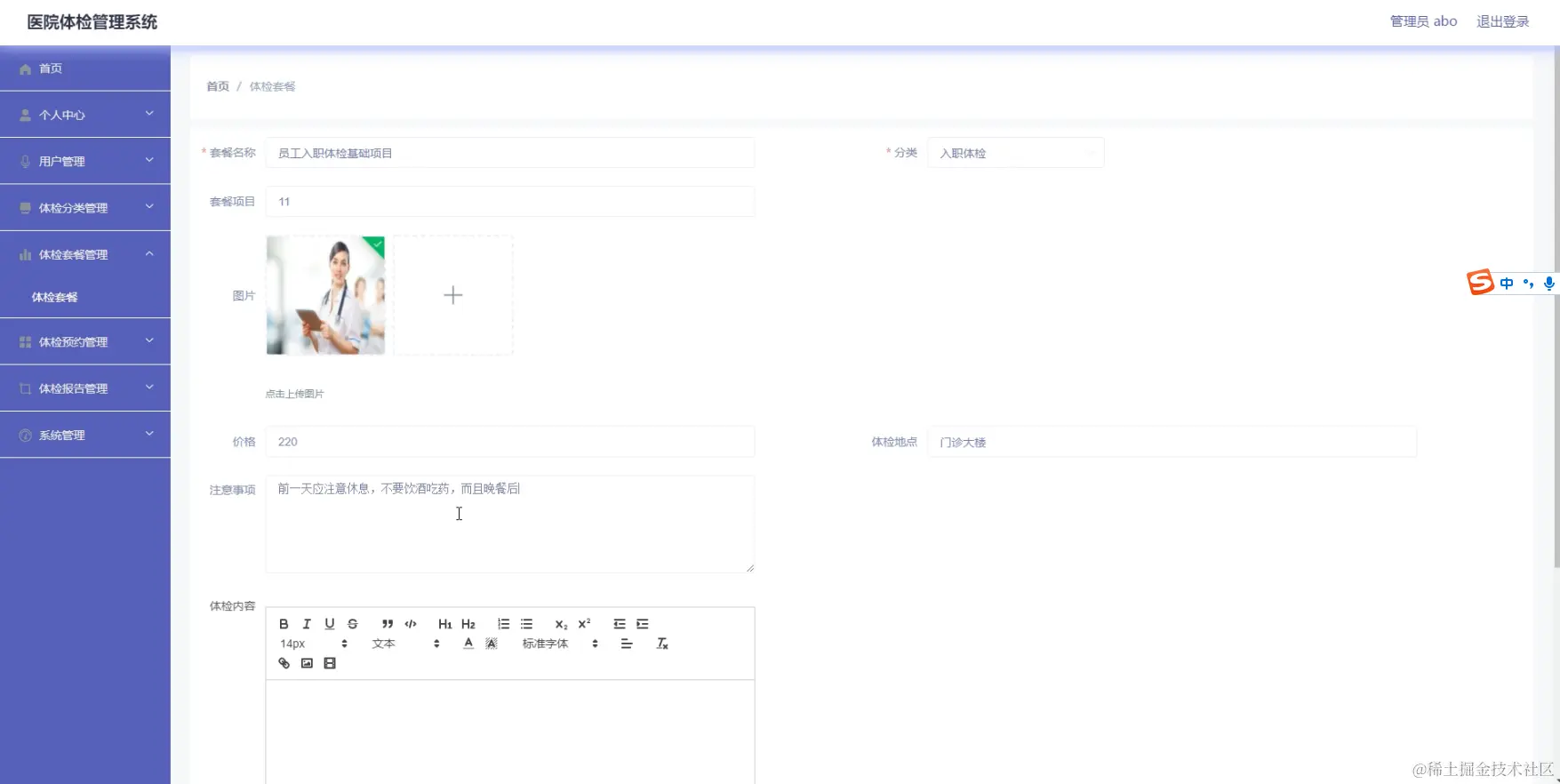Toggle bold formatting in editor
The height and width of the screenshot is (784, 1560).
tap(284, 624)
